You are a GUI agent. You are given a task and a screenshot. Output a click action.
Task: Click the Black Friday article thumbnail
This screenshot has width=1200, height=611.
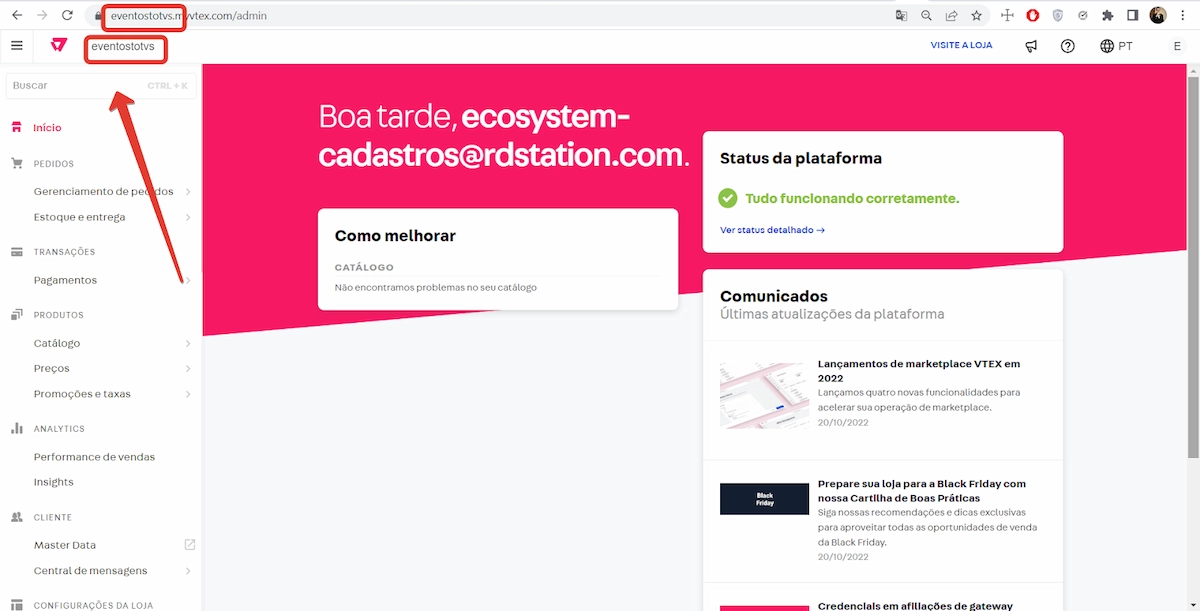(764, 499)
